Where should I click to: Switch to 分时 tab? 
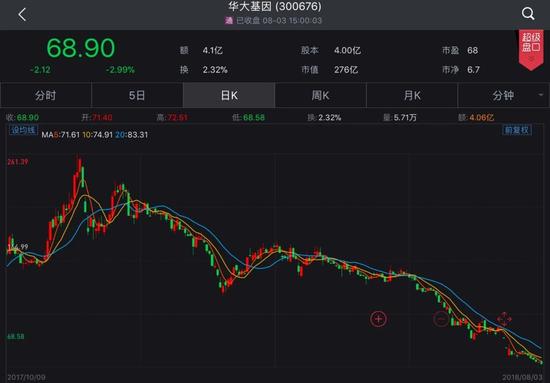coord(46,95)
